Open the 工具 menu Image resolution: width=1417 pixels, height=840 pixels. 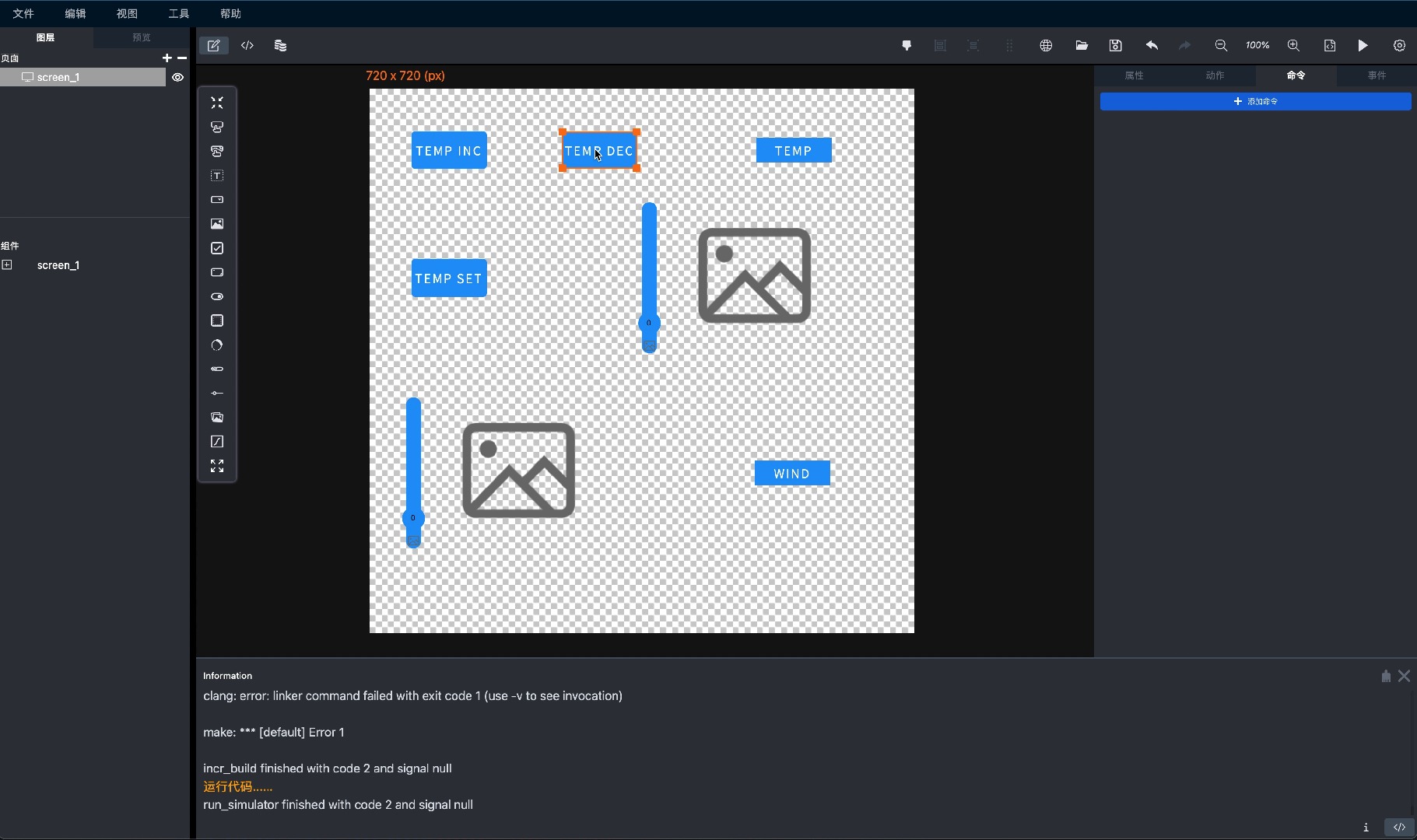pyautogui.click(x=178, y=13)
